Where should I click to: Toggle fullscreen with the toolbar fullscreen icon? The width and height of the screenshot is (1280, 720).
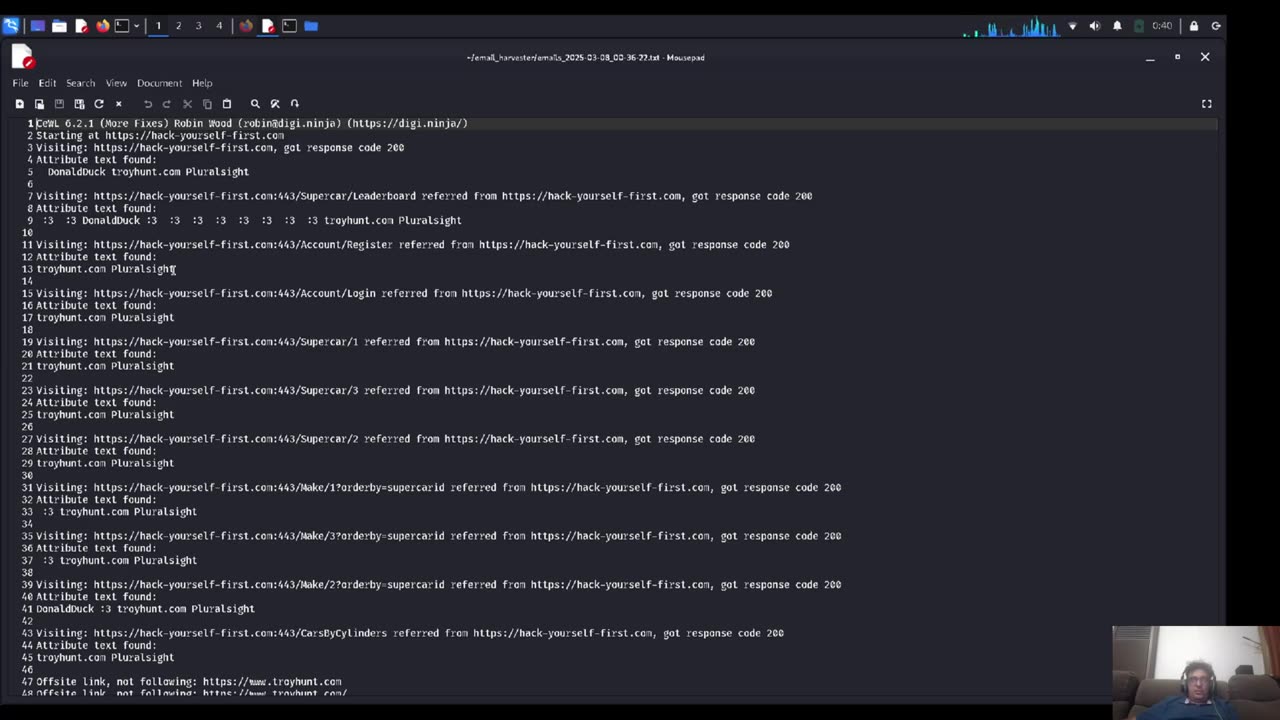click(1207, 104)
